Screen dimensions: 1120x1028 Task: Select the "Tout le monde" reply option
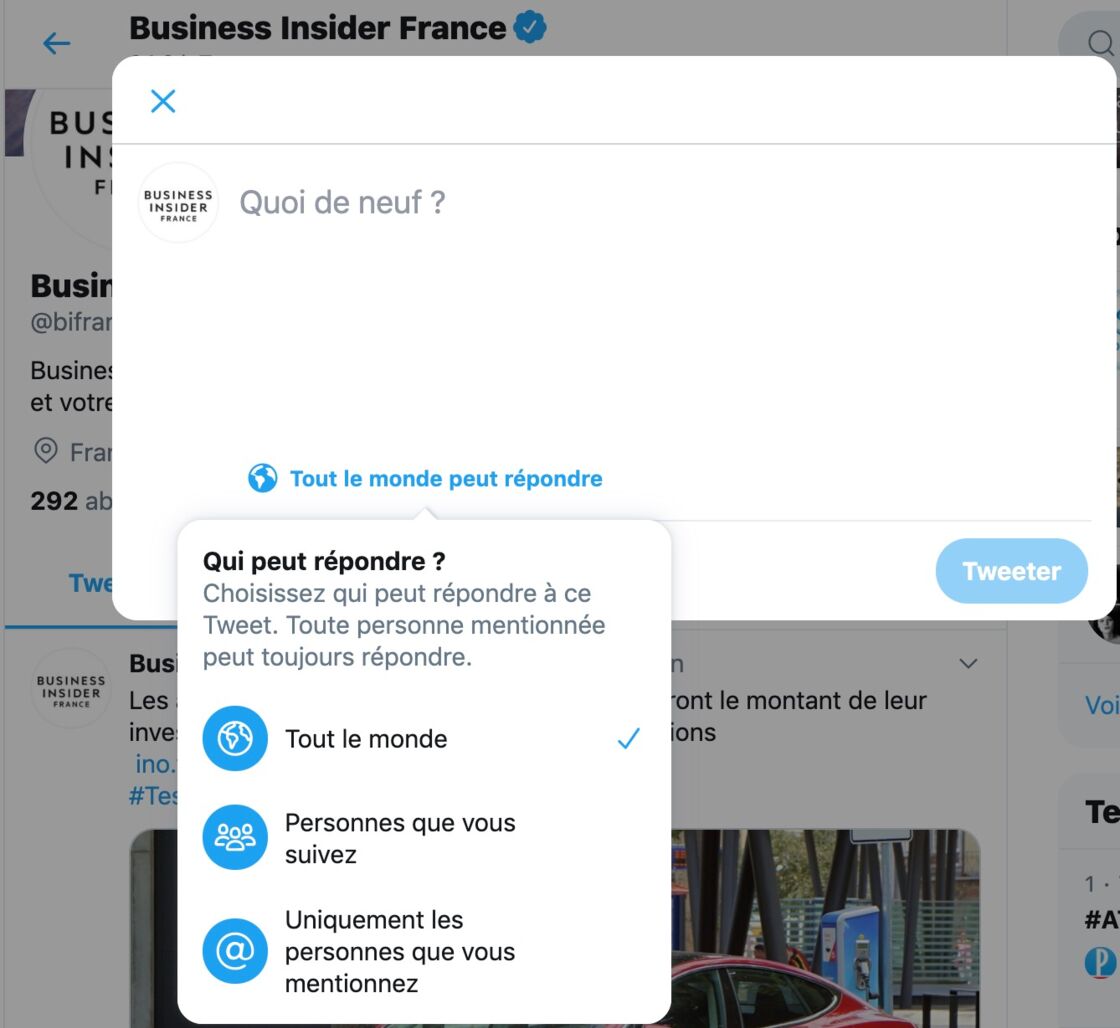(424, 739)
